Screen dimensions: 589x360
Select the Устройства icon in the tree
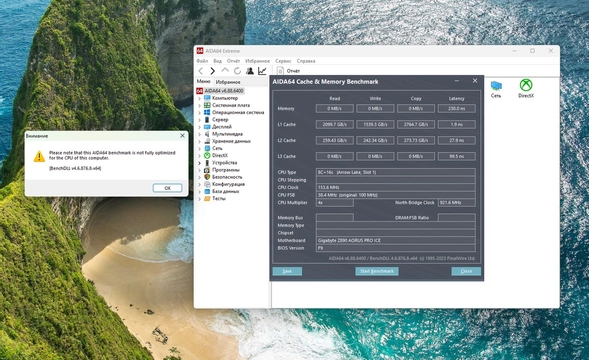pyautogui.click(x=207, y=163)
